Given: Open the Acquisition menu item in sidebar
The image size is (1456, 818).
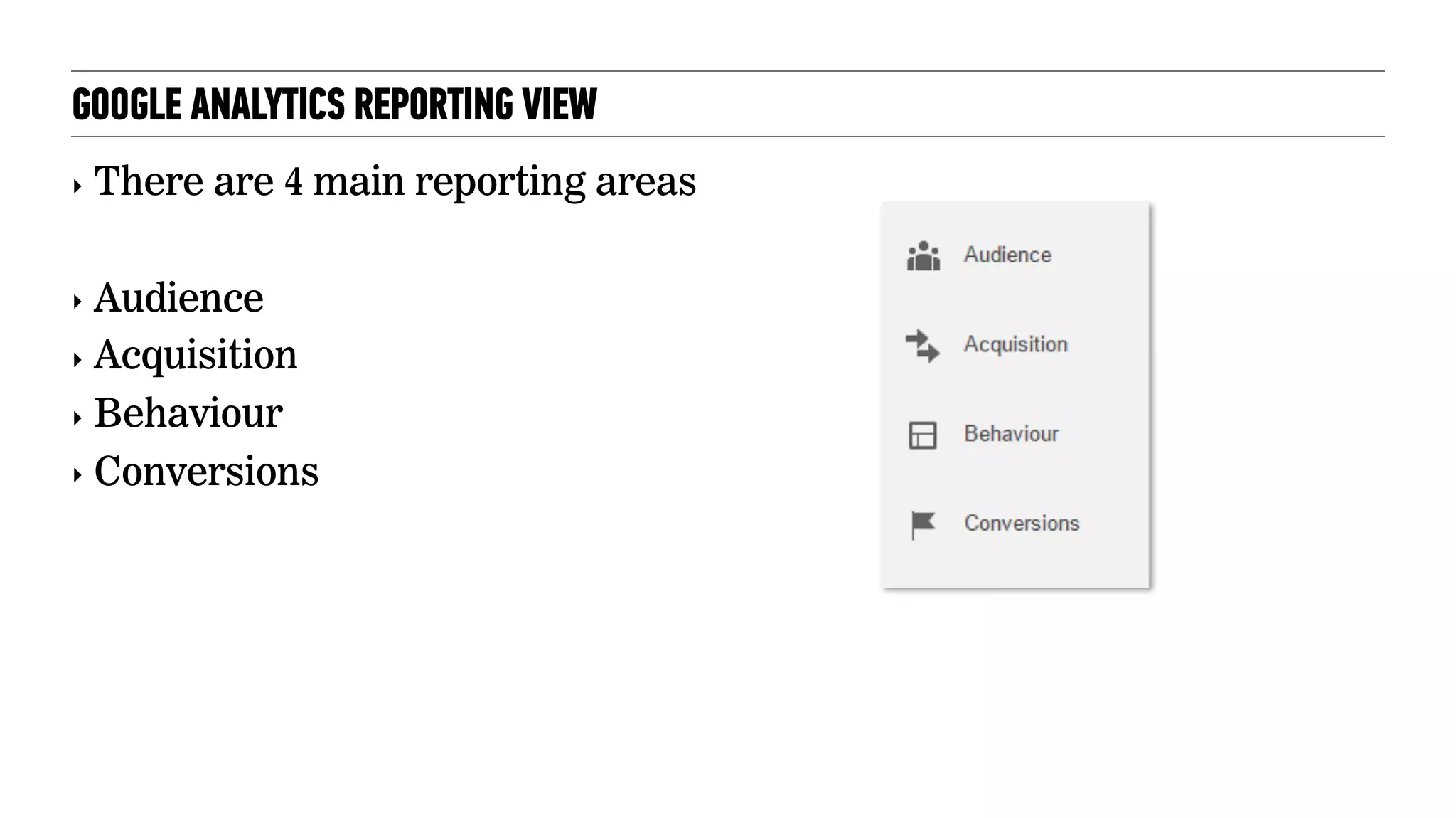Looking at the screenshot, I should pos(1015,344).
